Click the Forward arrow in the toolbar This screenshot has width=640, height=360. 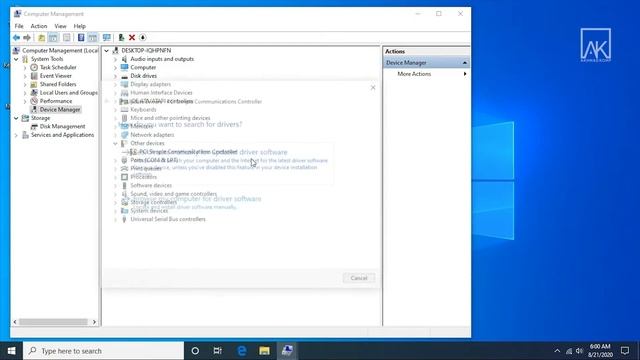(27, 38)
